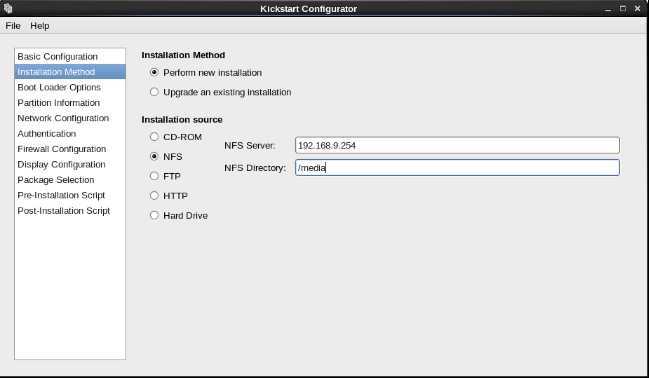Click the NFS Directory input field
This screenshot has height=378, width=649.
pyautogui.click(x=457, y=168)
